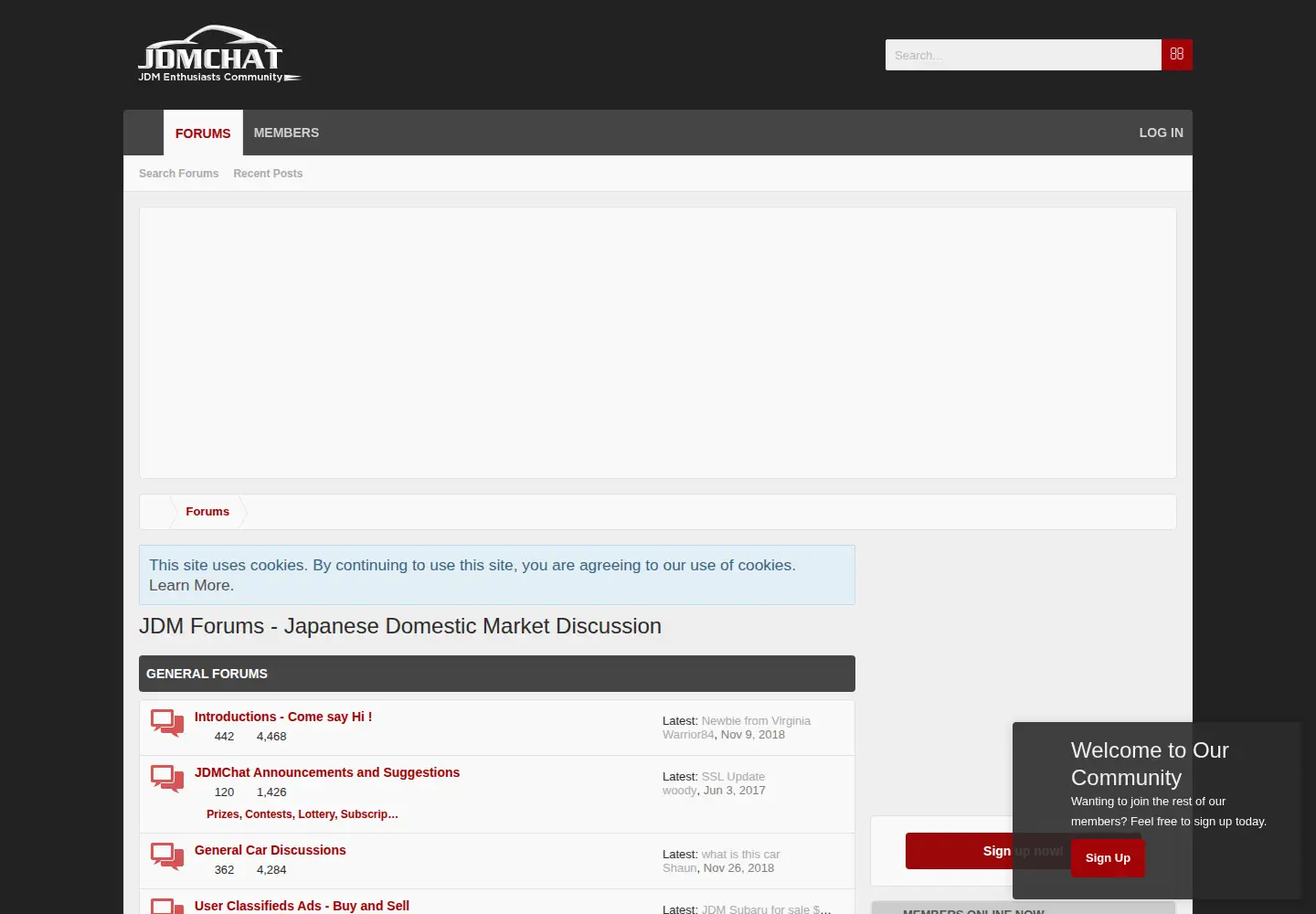The width and height of the screenshot is (1316, 914).
Task: Click the 4,284 messages count
Action: click(271, 870)
